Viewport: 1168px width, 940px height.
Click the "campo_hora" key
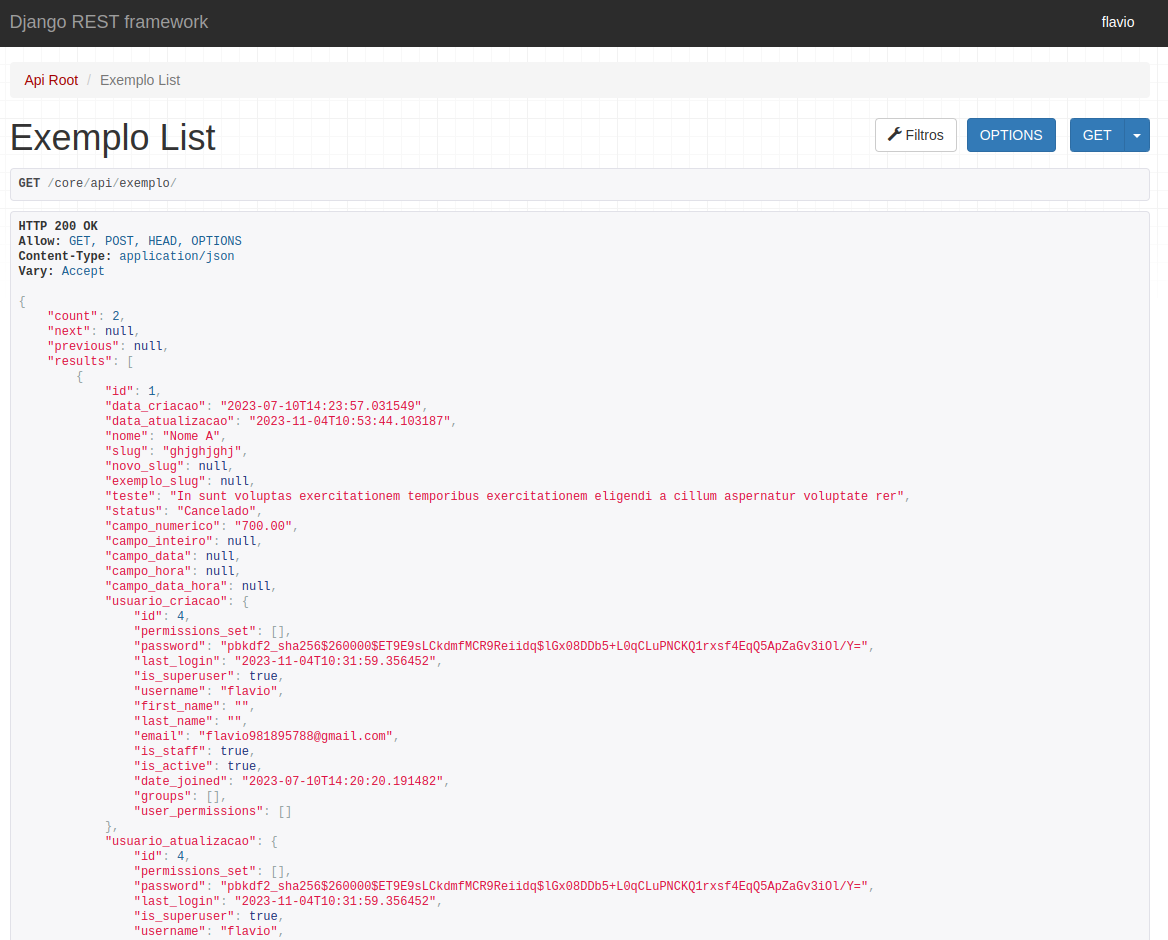[x=147, y=571]
